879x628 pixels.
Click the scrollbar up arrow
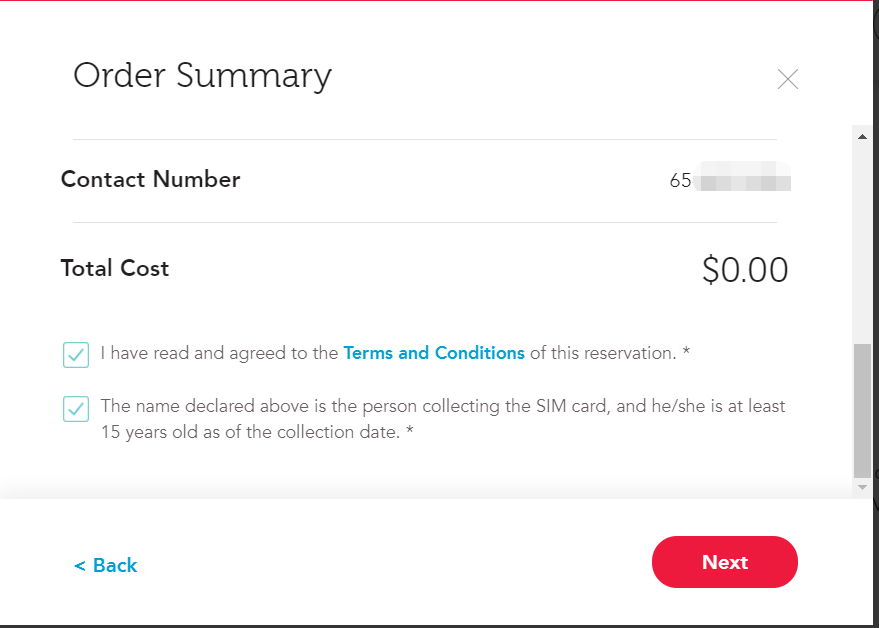coord(862,136)
